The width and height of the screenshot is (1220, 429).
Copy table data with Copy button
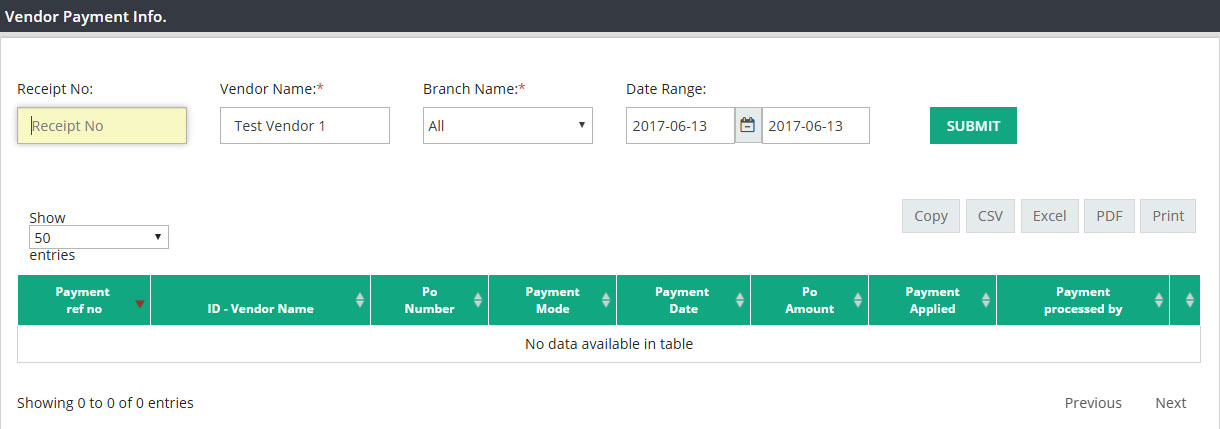pos(931,216)
